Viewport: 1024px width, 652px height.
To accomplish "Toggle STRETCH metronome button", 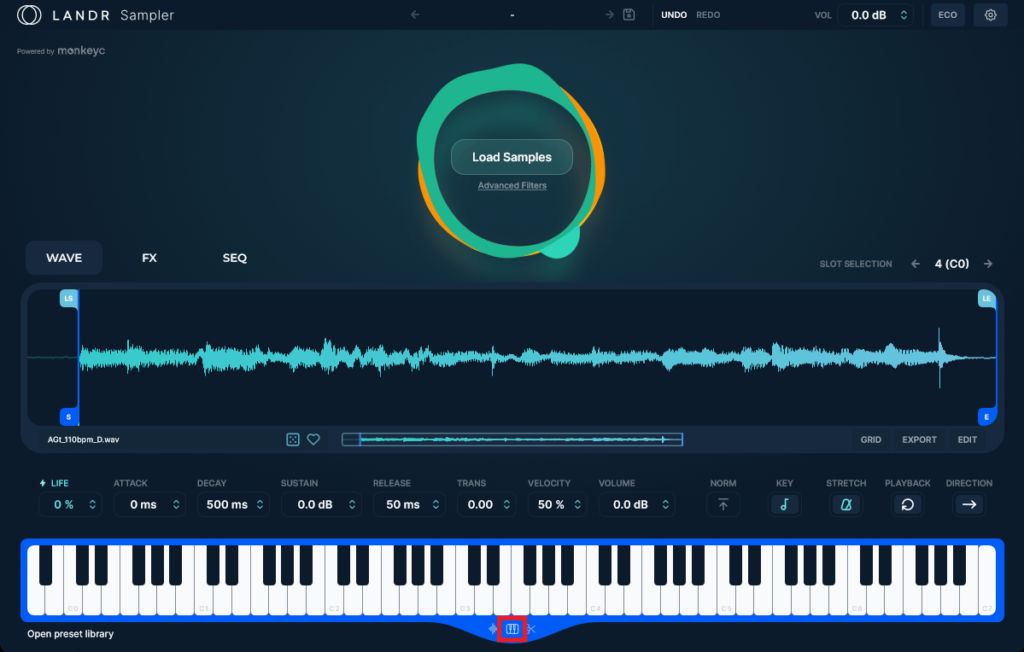I will (x=846, y=504).
